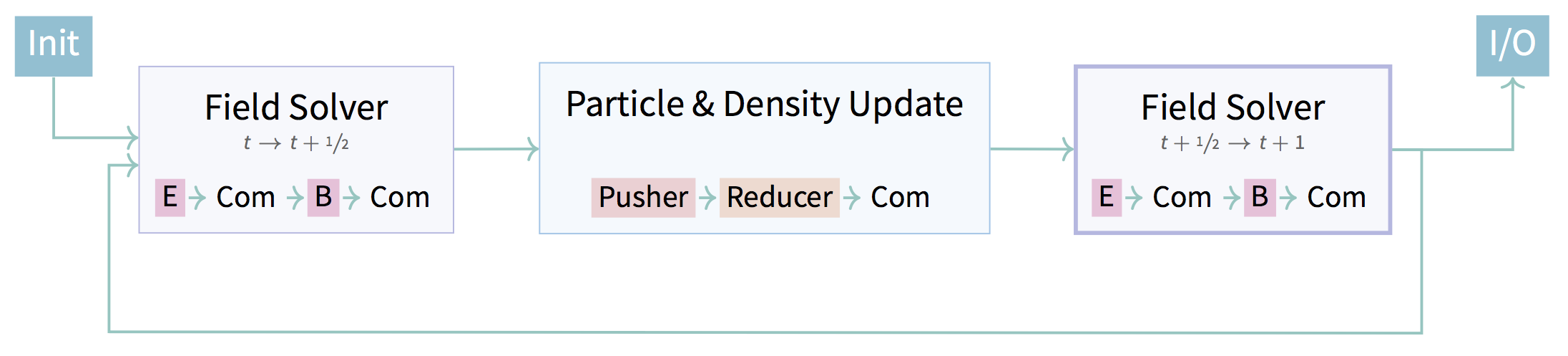Click the t + 1/2 → t + 1 label
1568x356 pixels.
coord(1233,143)
